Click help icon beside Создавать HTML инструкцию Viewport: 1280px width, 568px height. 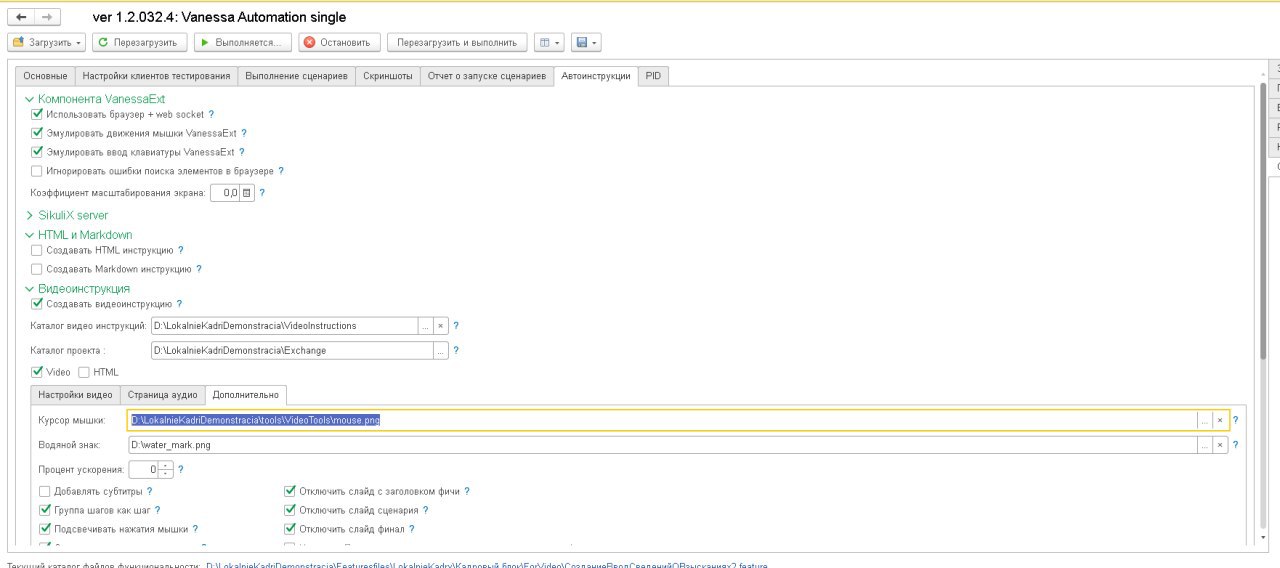click(181, 250)
